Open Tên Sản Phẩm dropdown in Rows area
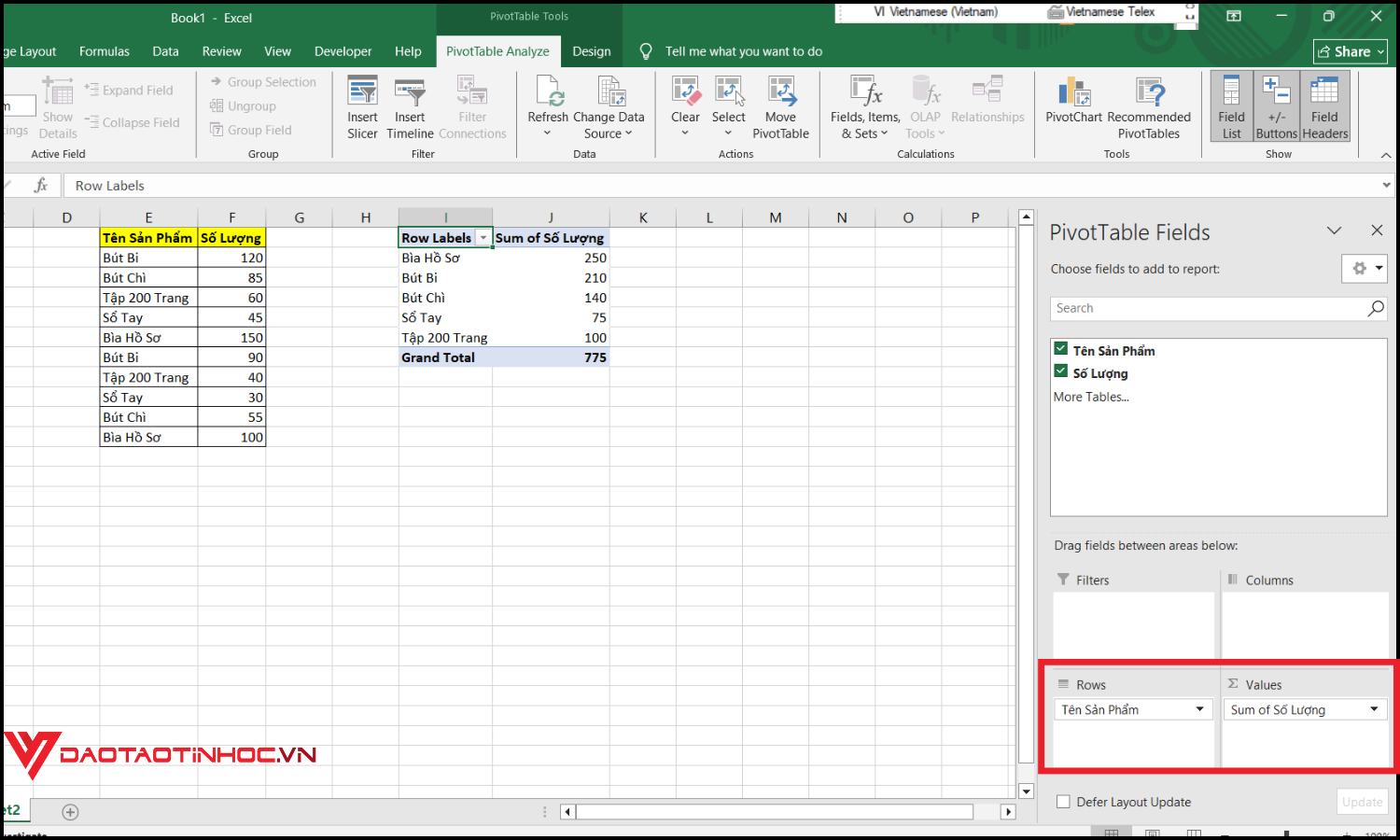1400x840 pixels. pyautogui.click(x=1199, y=709)
